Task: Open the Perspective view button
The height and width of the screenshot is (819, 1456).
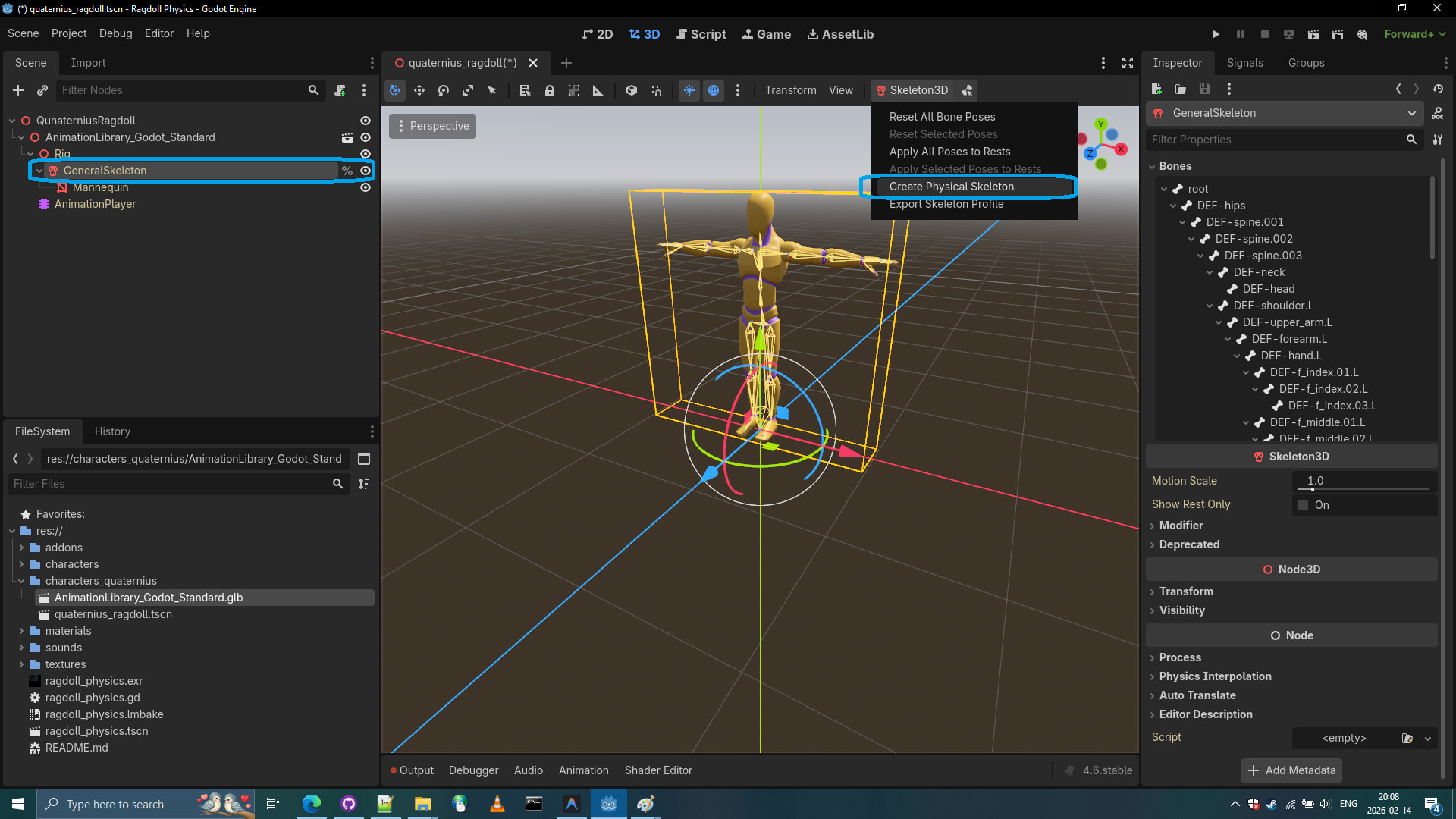Action: [432, 126]
